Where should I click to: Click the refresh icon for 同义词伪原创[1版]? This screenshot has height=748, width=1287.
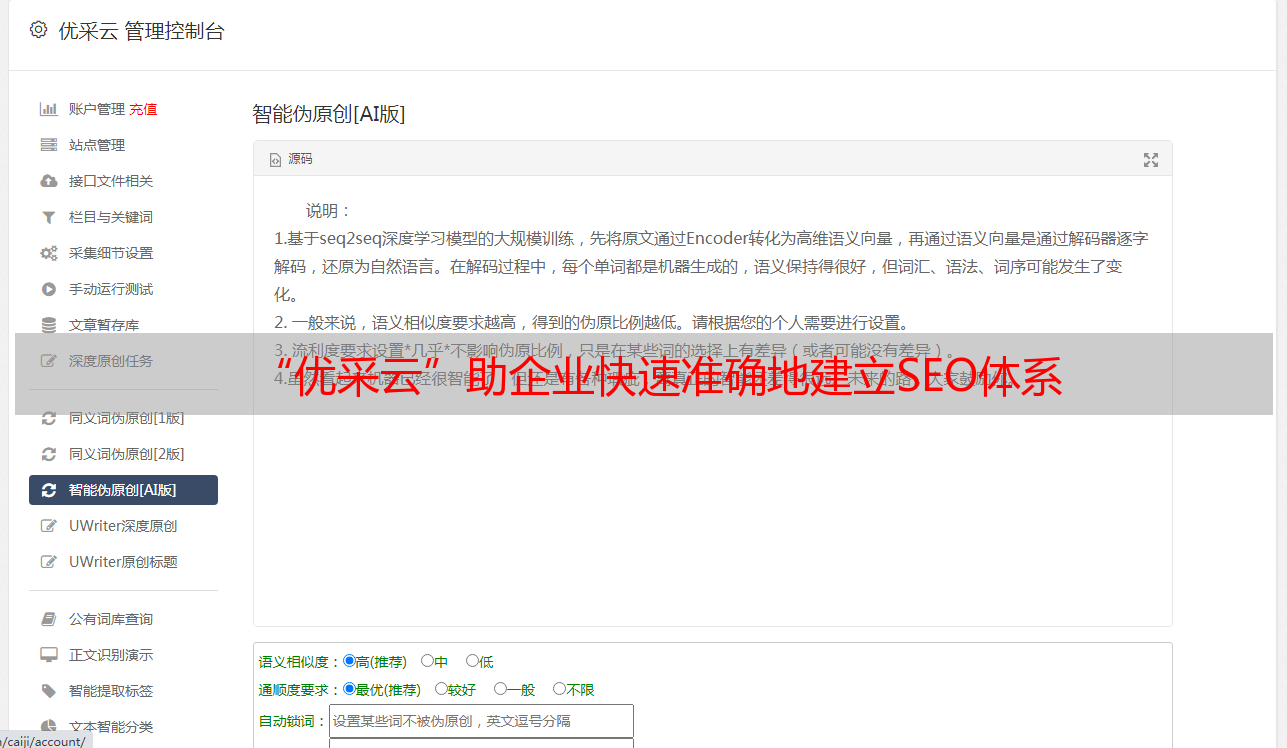[x=48, y=418]
